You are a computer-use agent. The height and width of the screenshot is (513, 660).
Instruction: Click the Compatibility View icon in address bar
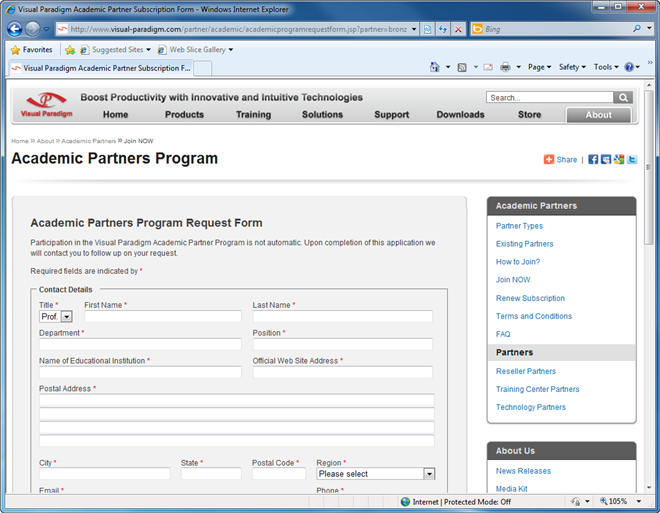click(x=427, y=29)
